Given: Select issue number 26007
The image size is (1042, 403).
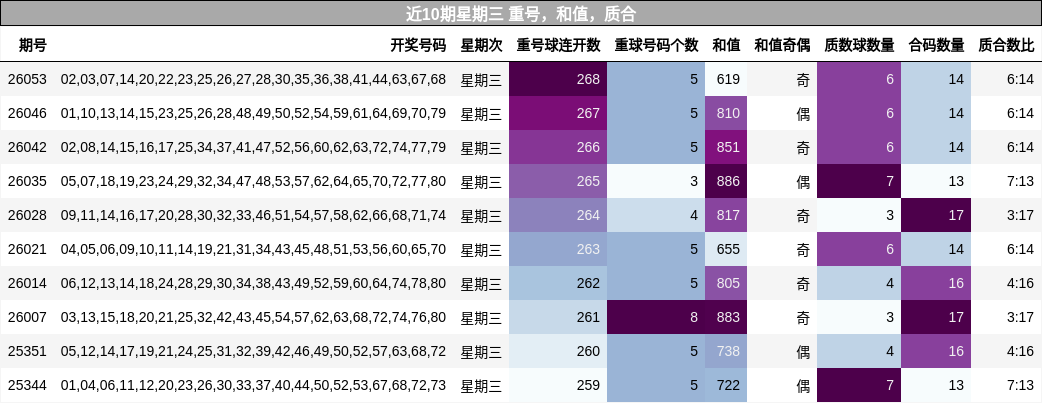Looking at the screenshot, I should point(27,317).
